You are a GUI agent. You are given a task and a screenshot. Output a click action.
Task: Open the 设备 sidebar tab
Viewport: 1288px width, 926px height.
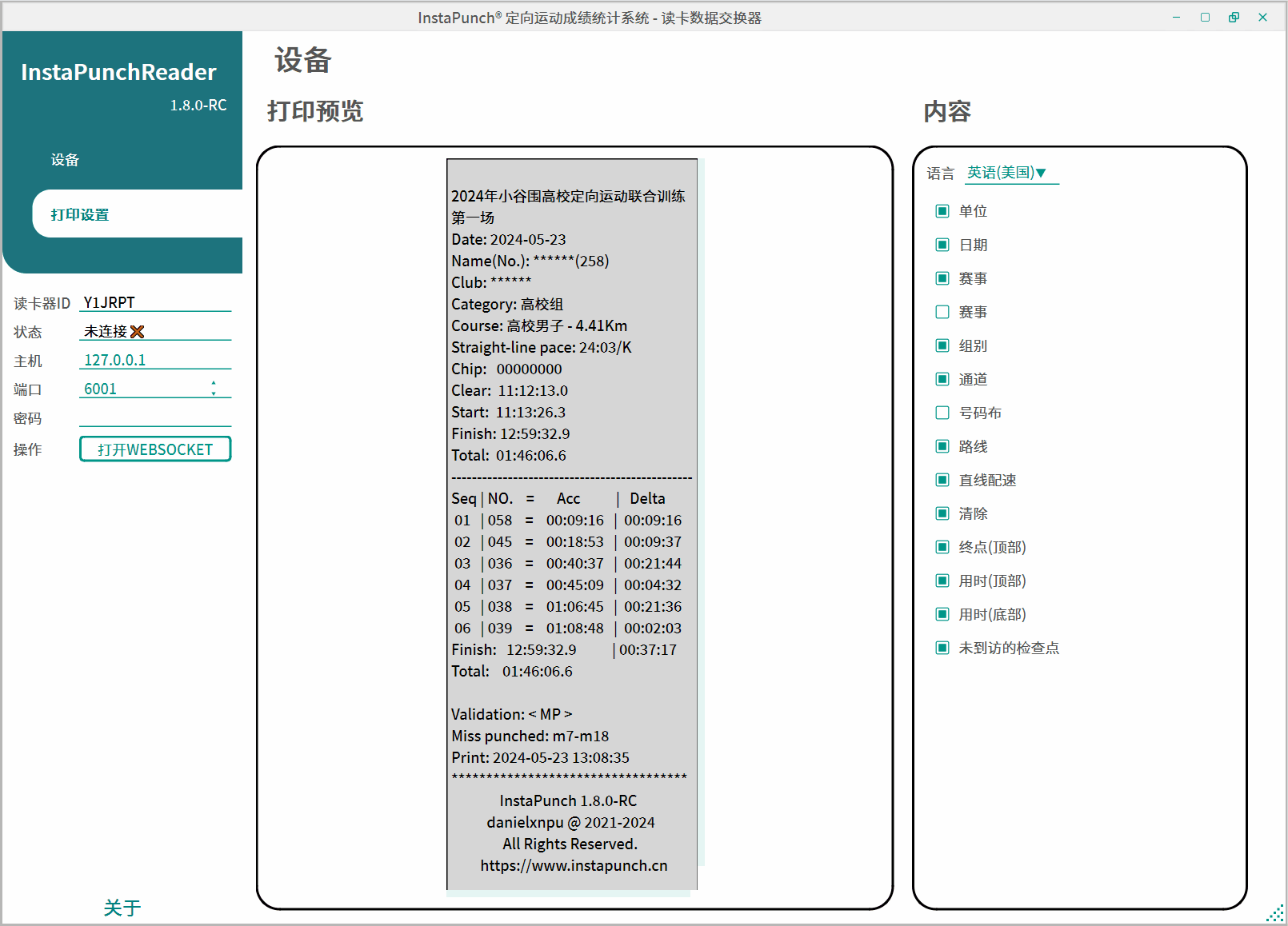(x=66, y=160)
